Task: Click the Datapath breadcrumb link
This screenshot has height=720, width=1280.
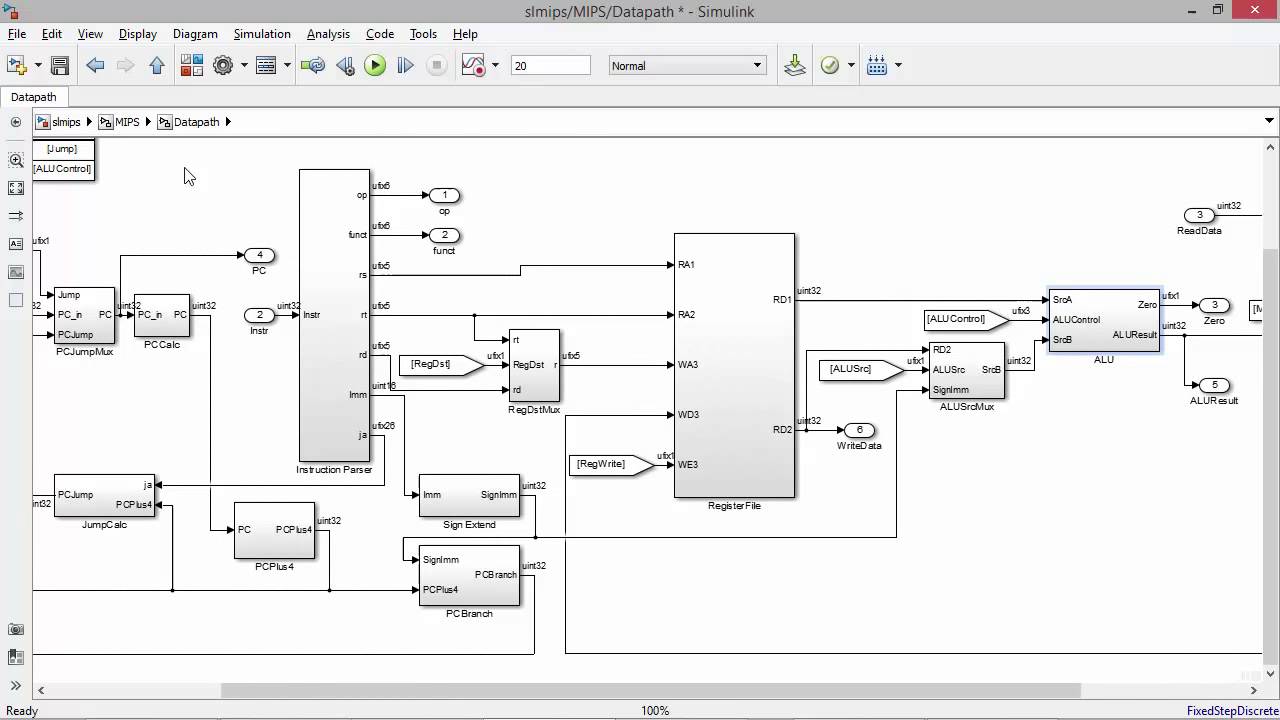Action: pyautogui.click(x=196, y=122)
